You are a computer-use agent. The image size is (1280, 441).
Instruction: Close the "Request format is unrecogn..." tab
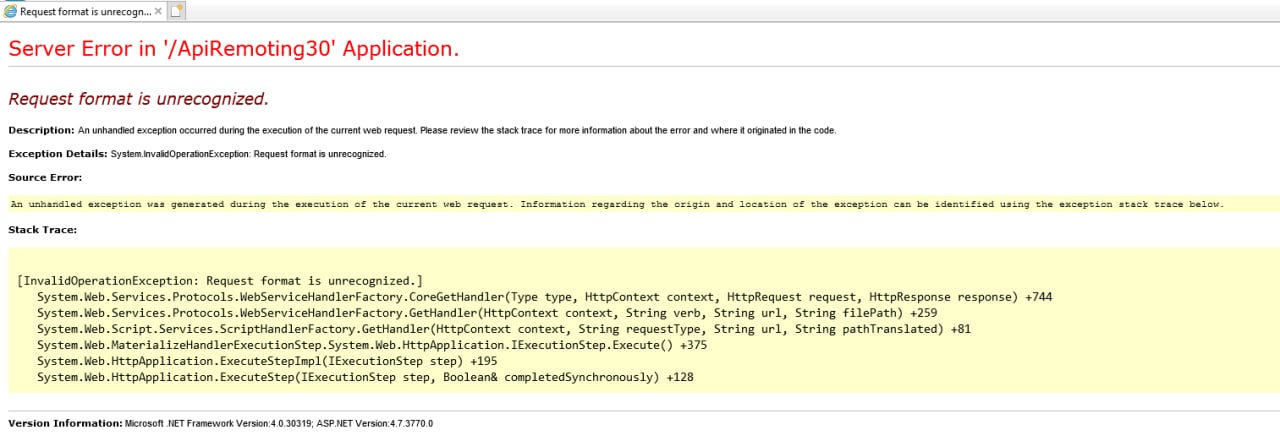pyautogui.click(x=158, y=11)
